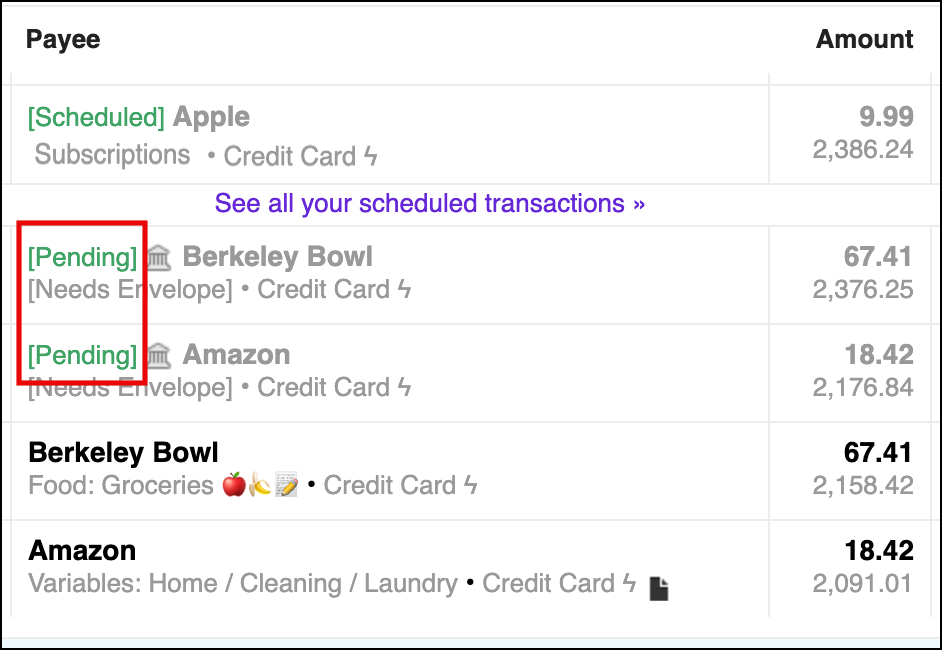Click the lightning bolt on the Apple row
This screenshot has height=650, width=942.
click(x=371, y=156)
